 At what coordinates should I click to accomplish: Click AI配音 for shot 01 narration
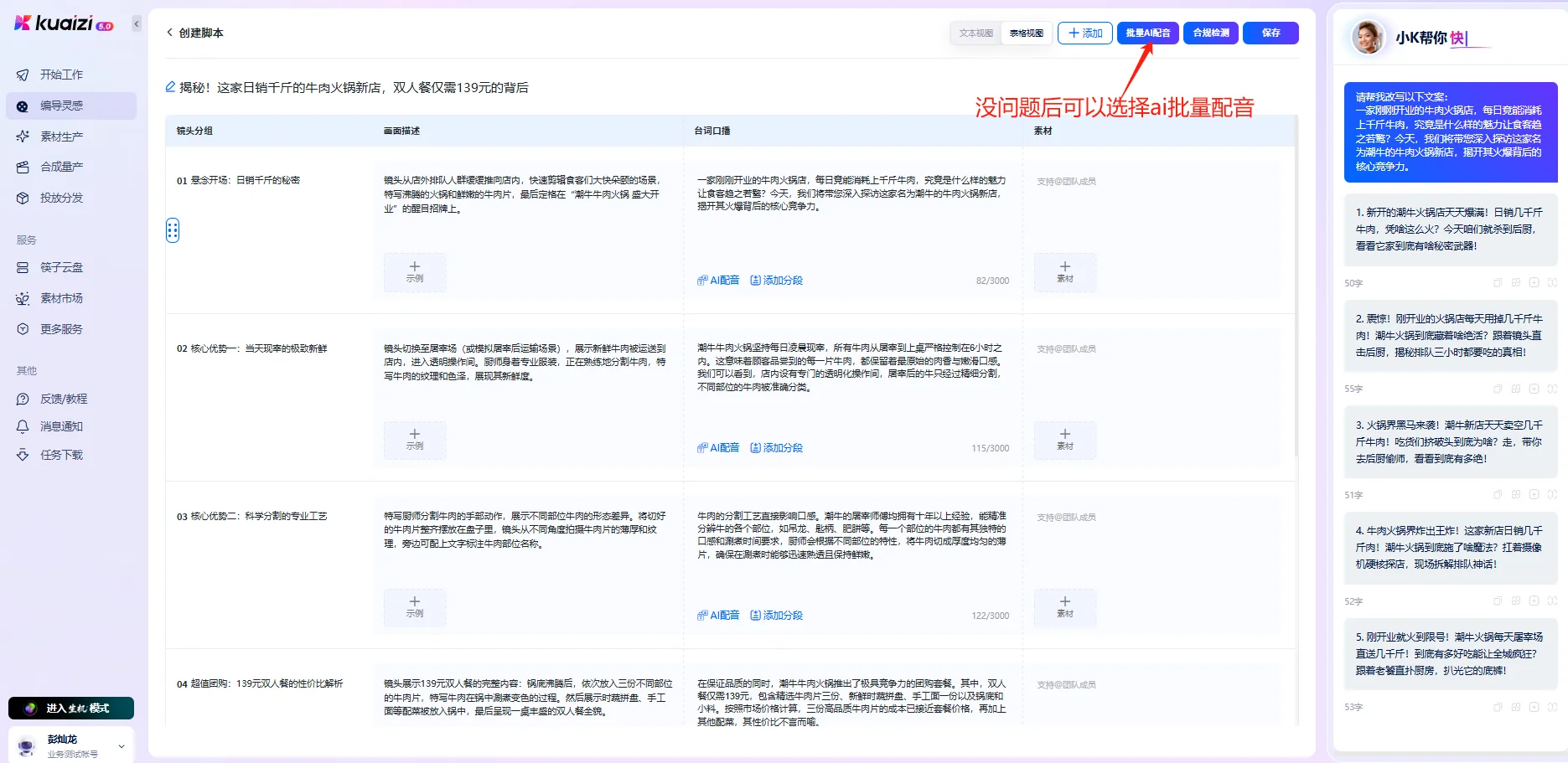718,281
